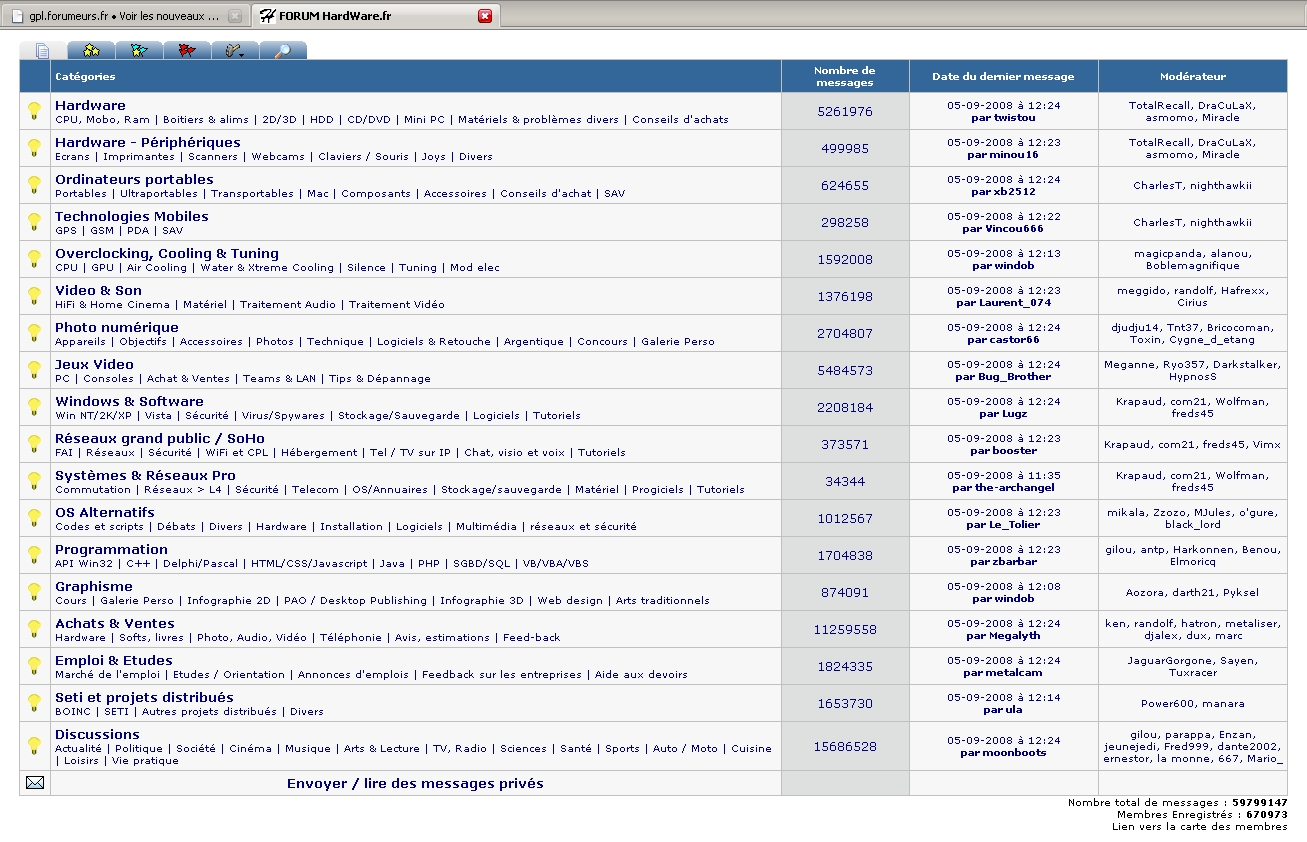Click the magnifying glass search tab

[283, 50]
